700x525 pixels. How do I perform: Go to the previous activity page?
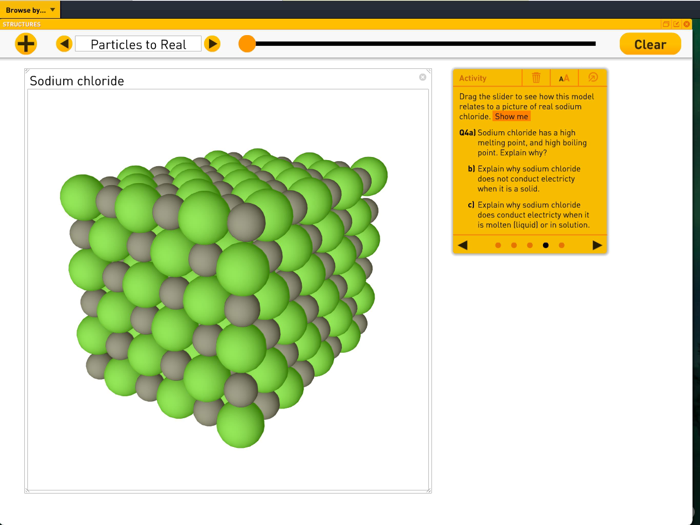(463, 245)
